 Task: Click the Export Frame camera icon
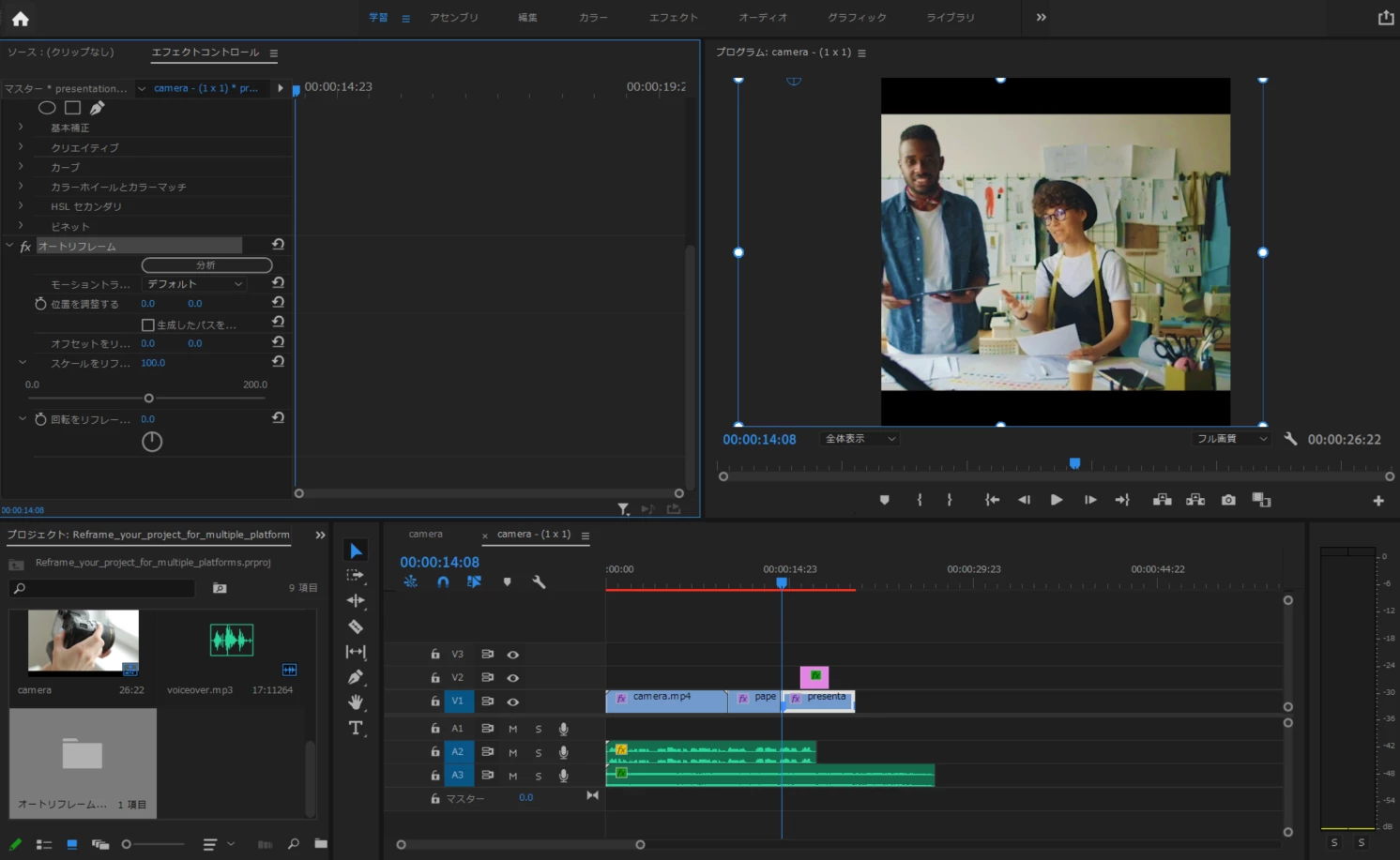[1228, 500]
